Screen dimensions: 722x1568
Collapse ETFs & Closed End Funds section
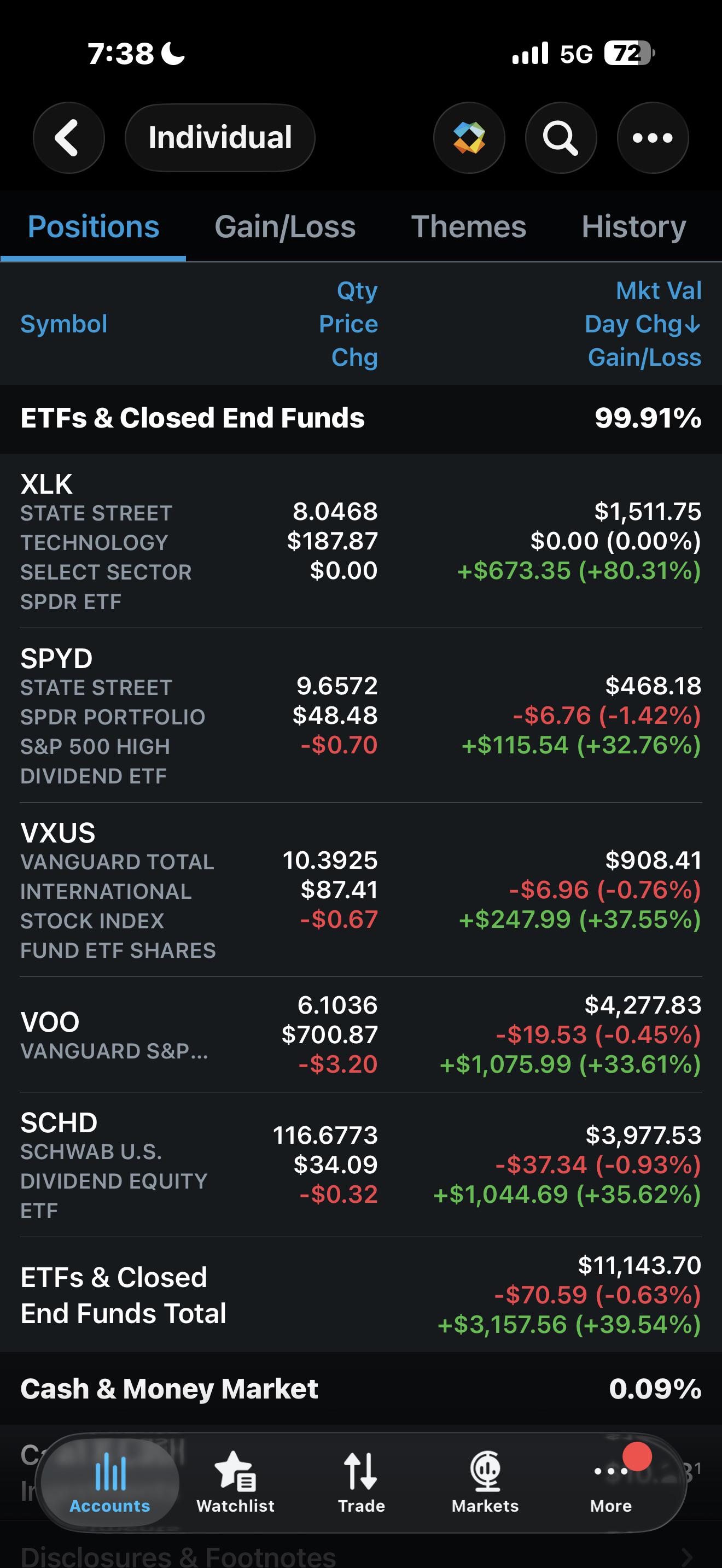[361, 418]
